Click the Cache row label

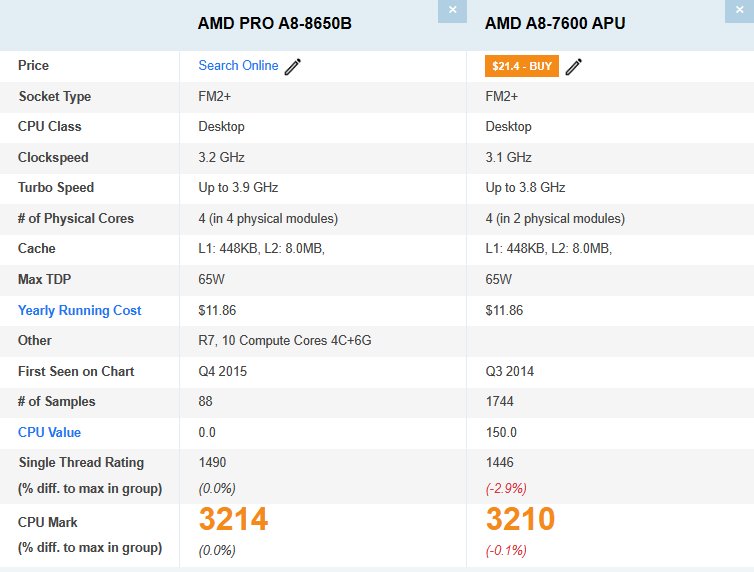coord(37,249)
